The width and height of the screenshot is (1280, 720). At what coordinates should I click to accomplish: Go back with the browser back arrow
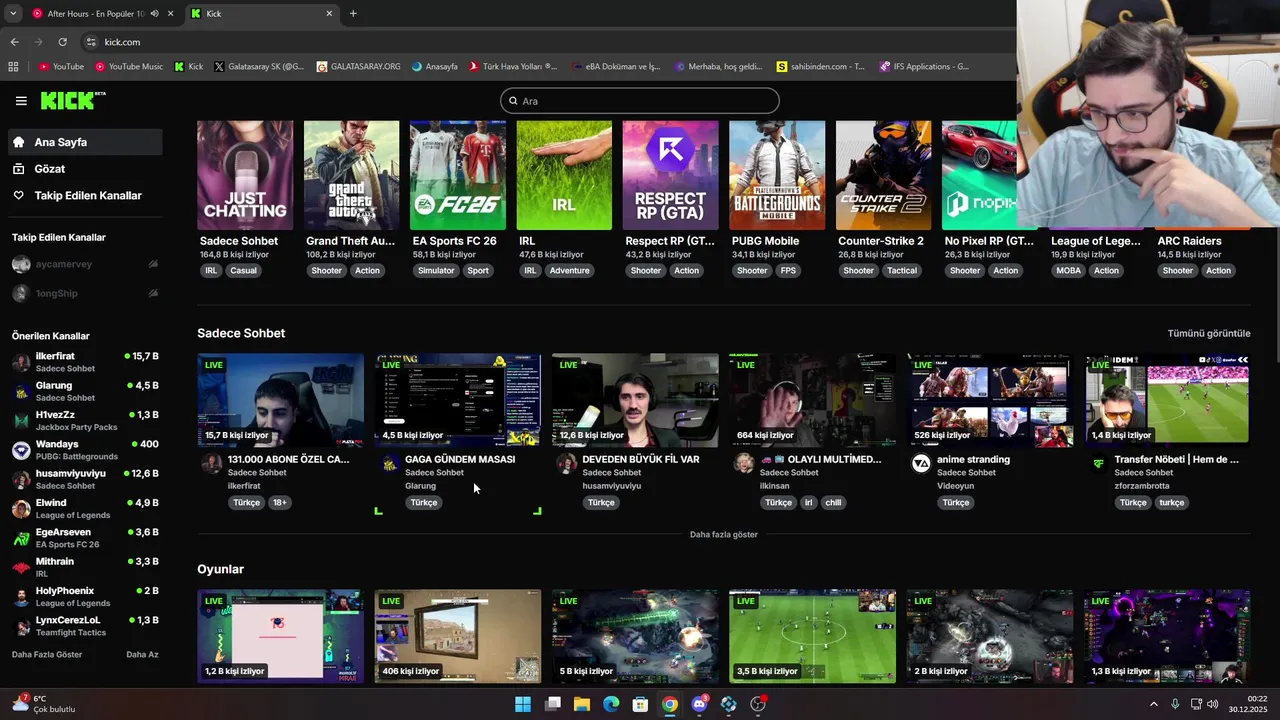14,42
